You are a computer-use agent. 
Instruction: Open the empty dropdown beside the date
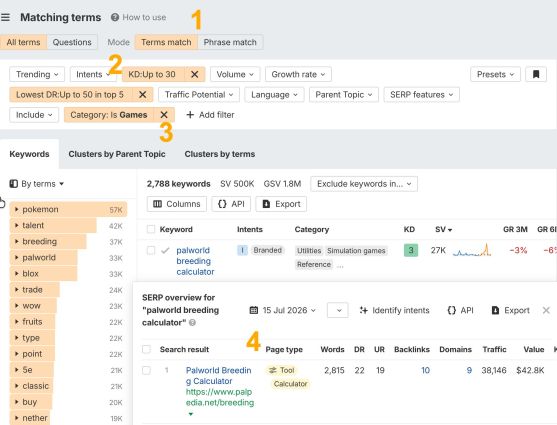point(337,310)
